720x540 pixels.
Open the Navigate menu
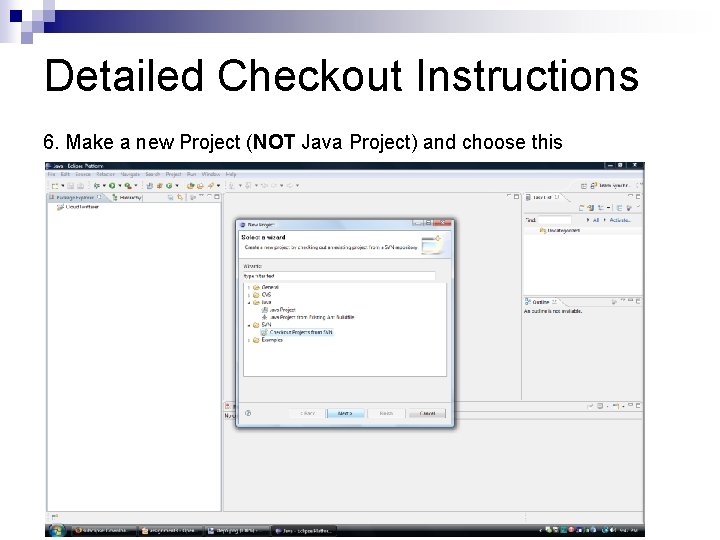point(130,174)
